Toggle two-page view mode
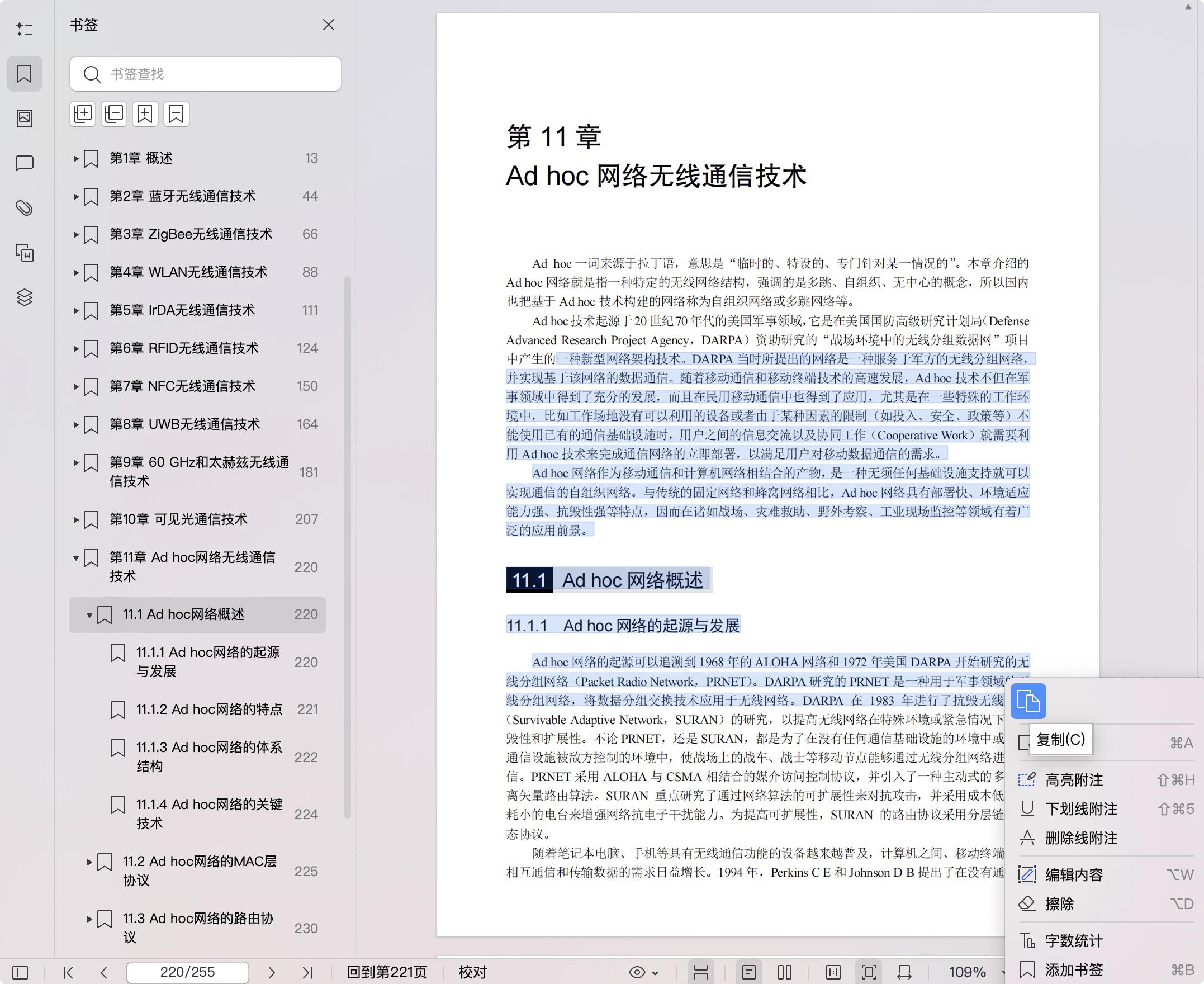1204x984 pixels. [785, 973]
